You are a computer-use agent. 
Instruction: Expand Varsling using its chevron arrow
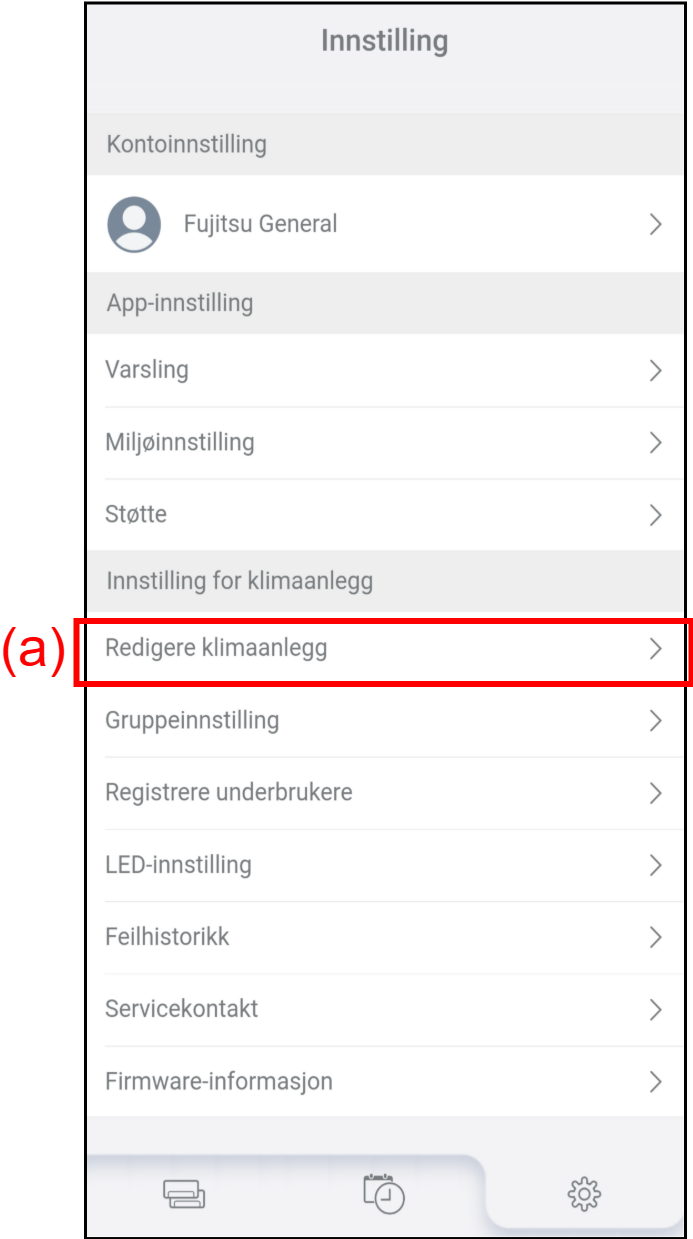coord(656,370)
